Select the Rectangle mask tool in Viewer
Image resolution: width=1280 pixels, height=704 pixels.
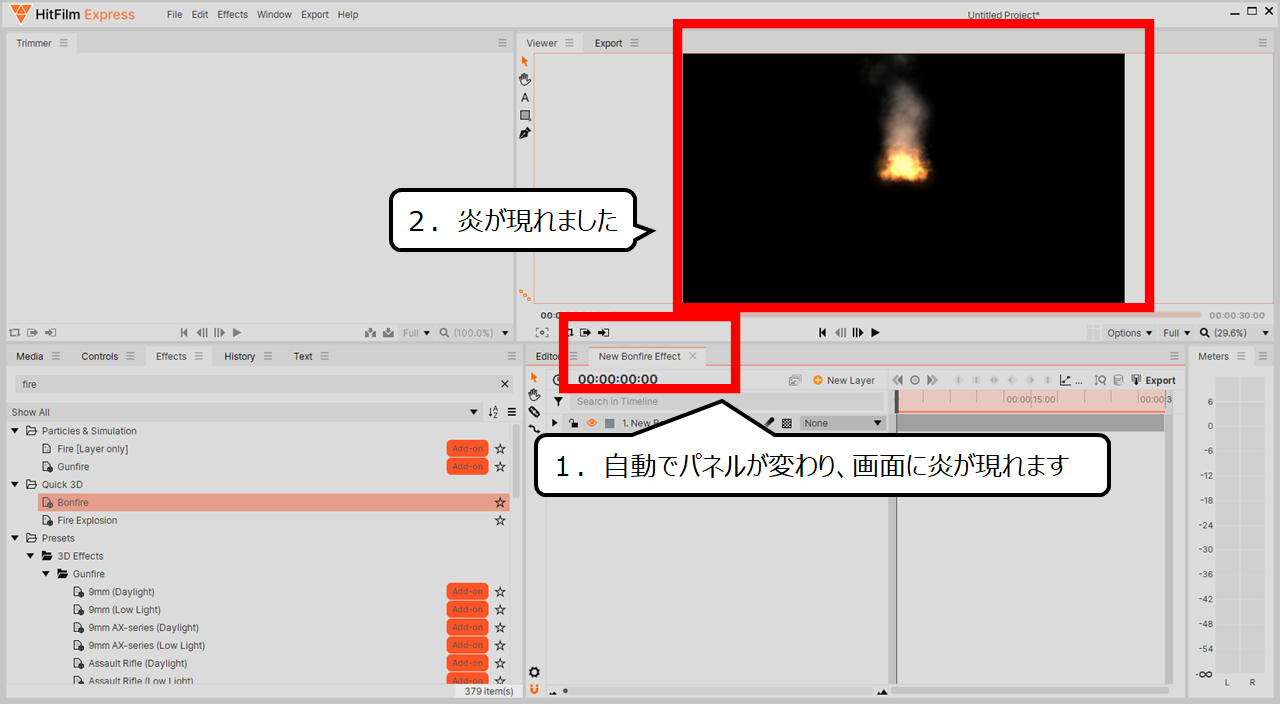coord(525,115)
